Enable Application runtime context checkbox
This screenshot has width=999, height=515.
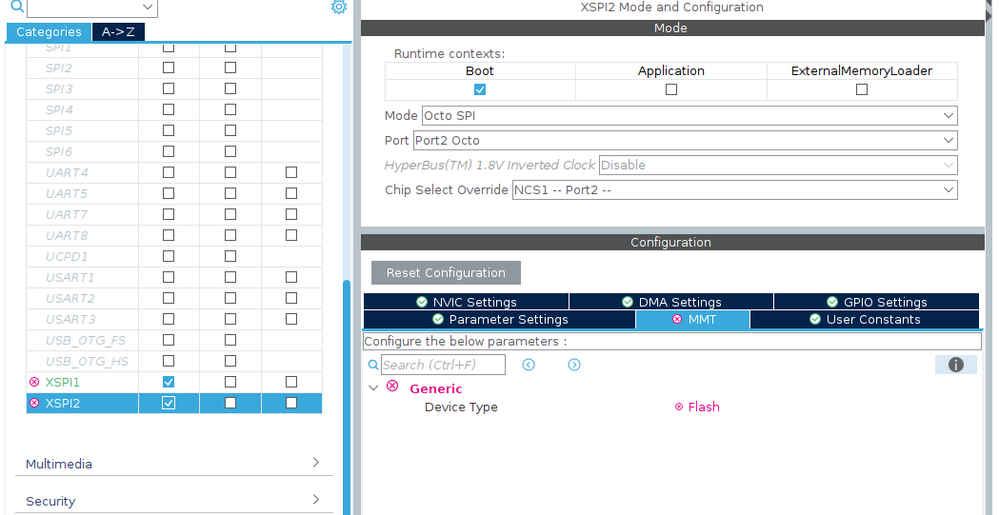click(x=671, y=89)
